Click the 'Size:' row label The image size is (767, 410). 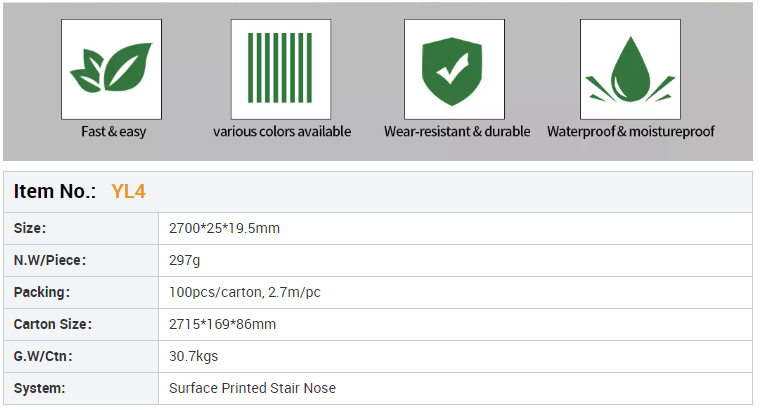tap(30, 228)
